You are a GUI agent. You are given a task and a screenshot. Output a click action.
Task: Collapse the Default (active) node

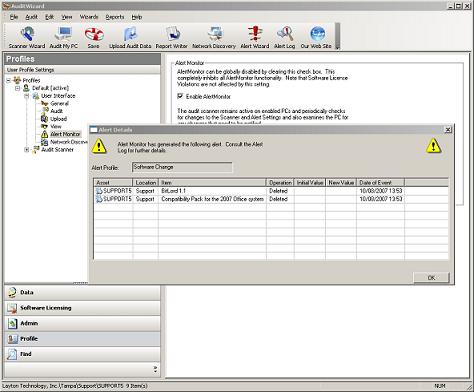point(18,88)
